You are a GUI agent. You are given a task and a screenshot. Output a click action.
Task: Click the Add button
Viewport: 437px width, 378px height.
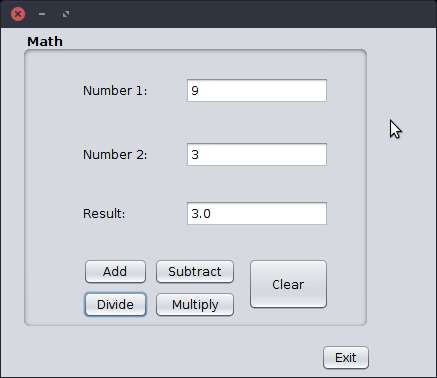pyautogui.click(x=115, y=272)
